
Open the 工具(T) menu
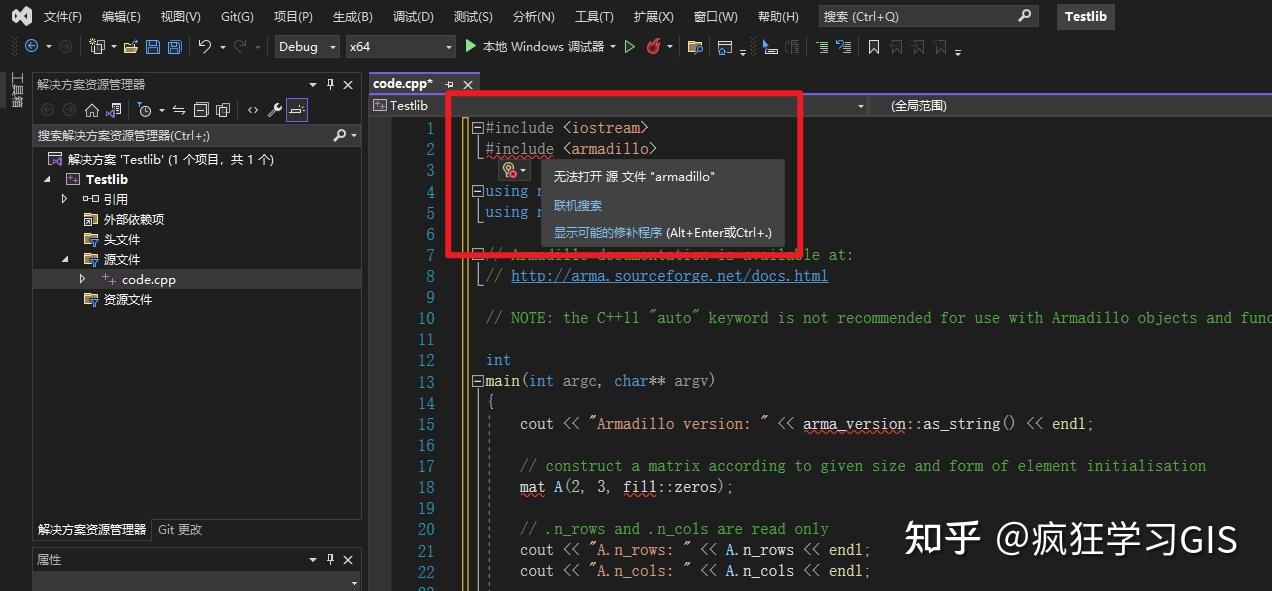[x=594, y=17]
